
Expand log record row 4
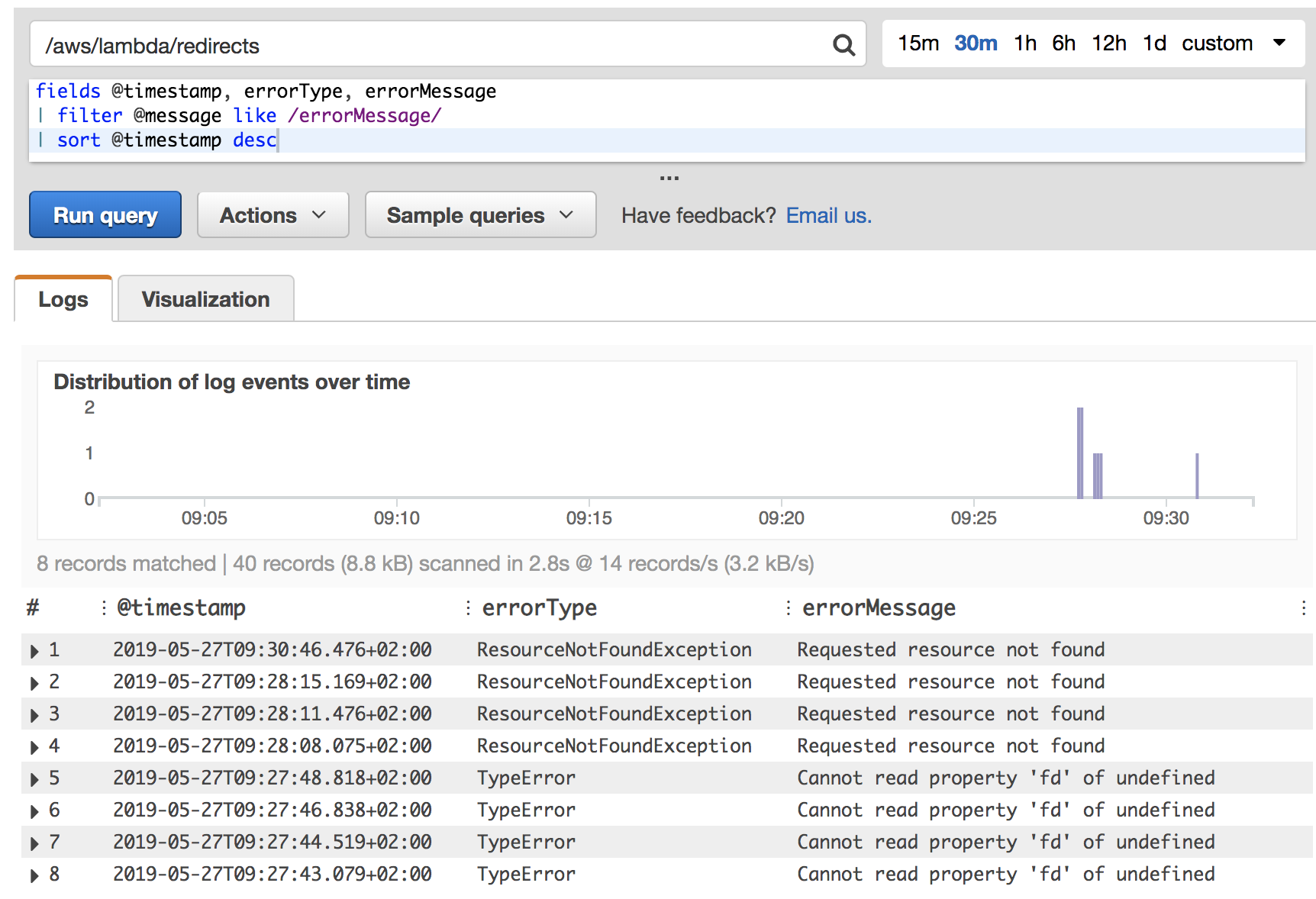click(34, 747)
